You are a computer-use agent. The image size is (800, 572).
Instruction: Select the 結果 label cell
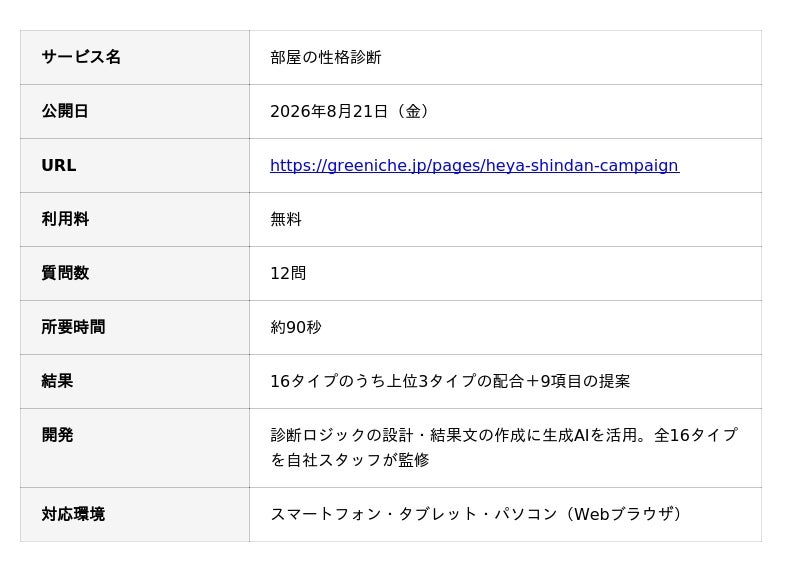135,382
